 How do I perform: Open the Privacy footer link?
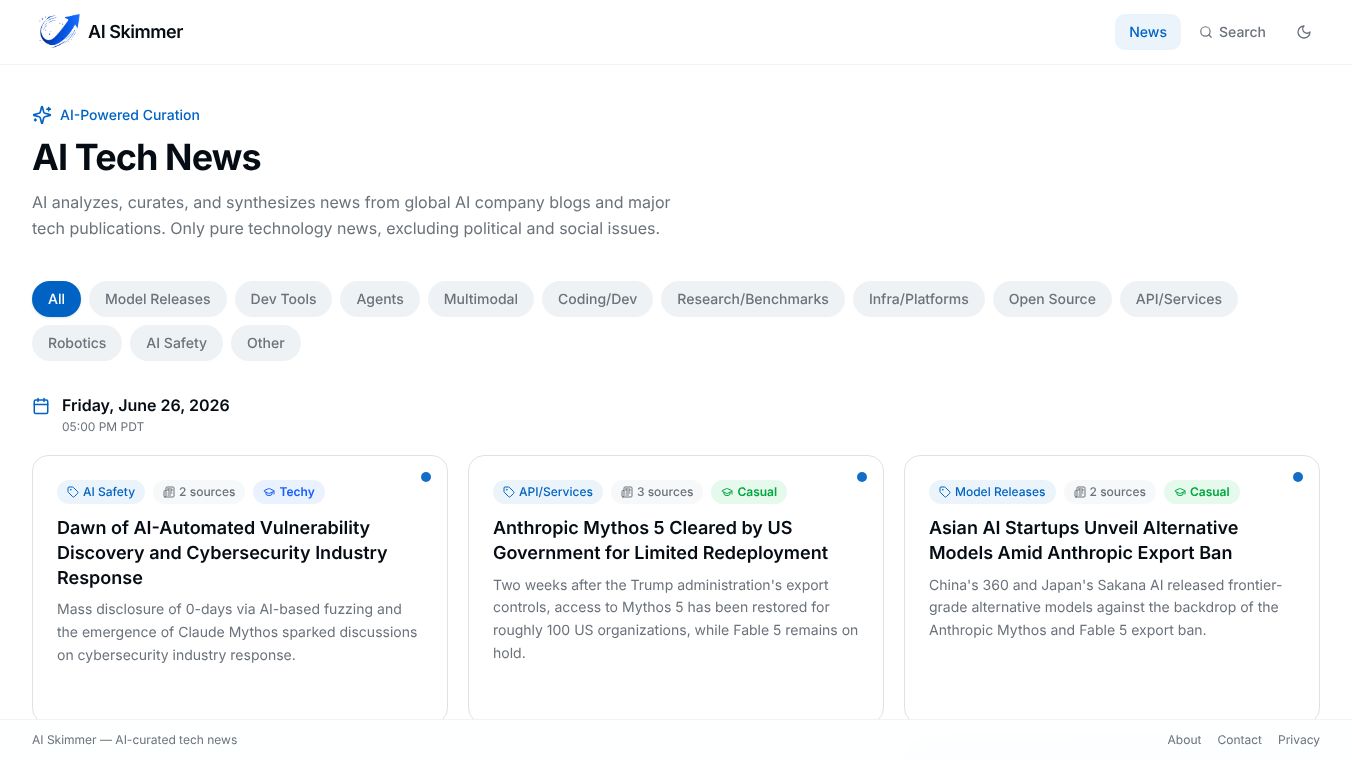(1299, 740)
